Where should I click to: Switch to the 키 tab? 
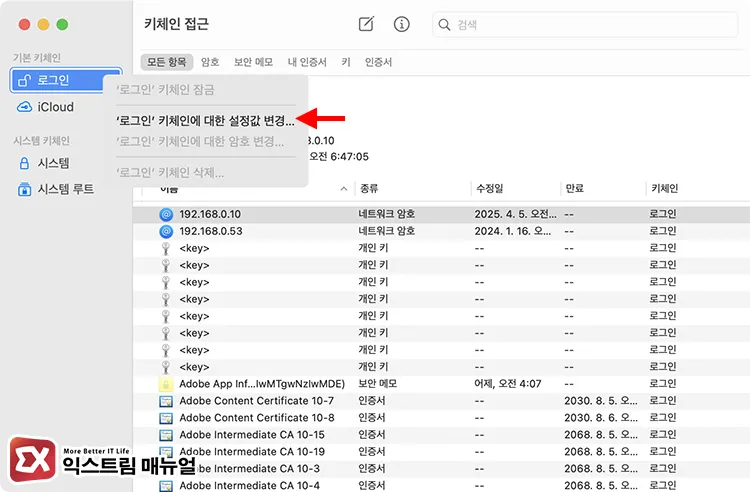pos(346,62)
